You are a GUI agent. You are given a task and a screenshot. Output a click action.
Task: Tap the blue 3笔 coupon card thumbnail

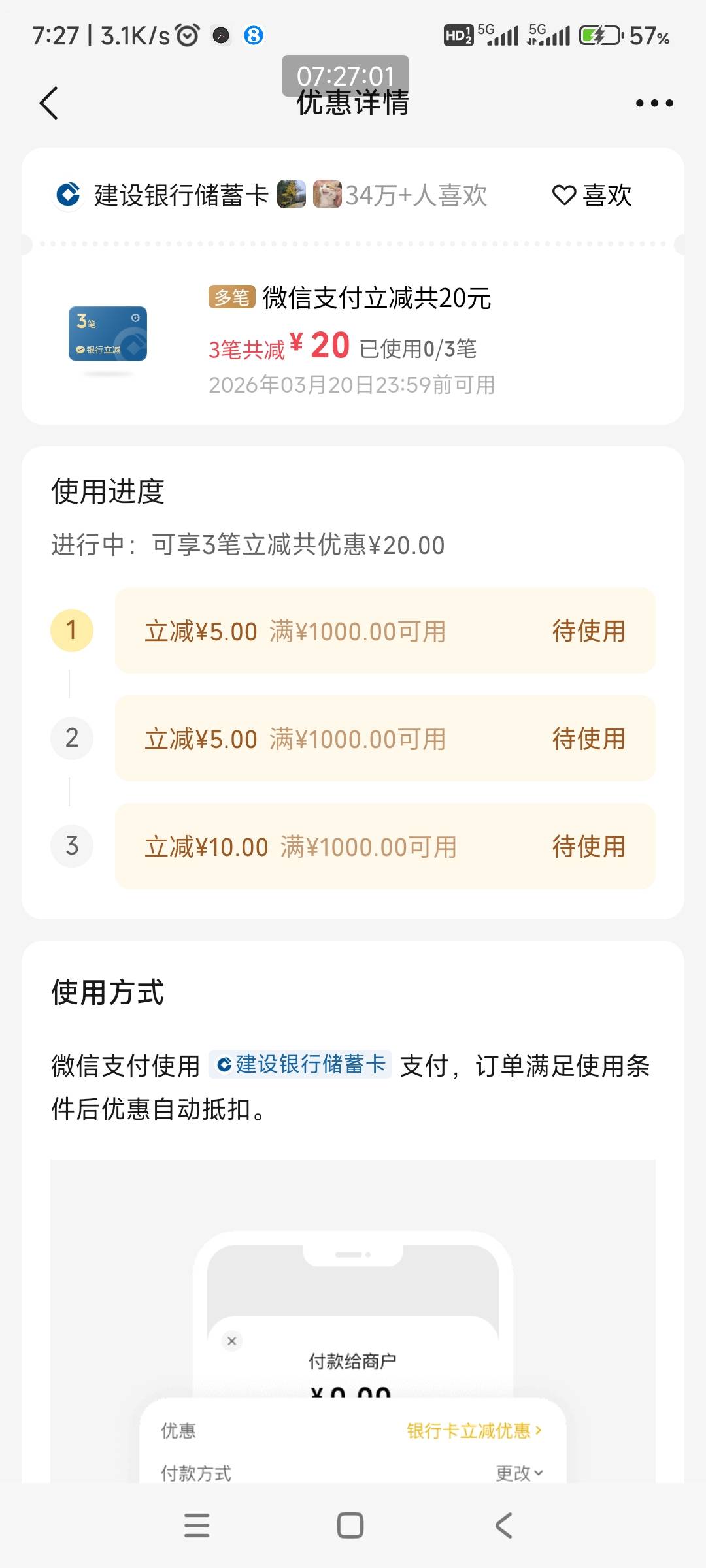point(108,334)
